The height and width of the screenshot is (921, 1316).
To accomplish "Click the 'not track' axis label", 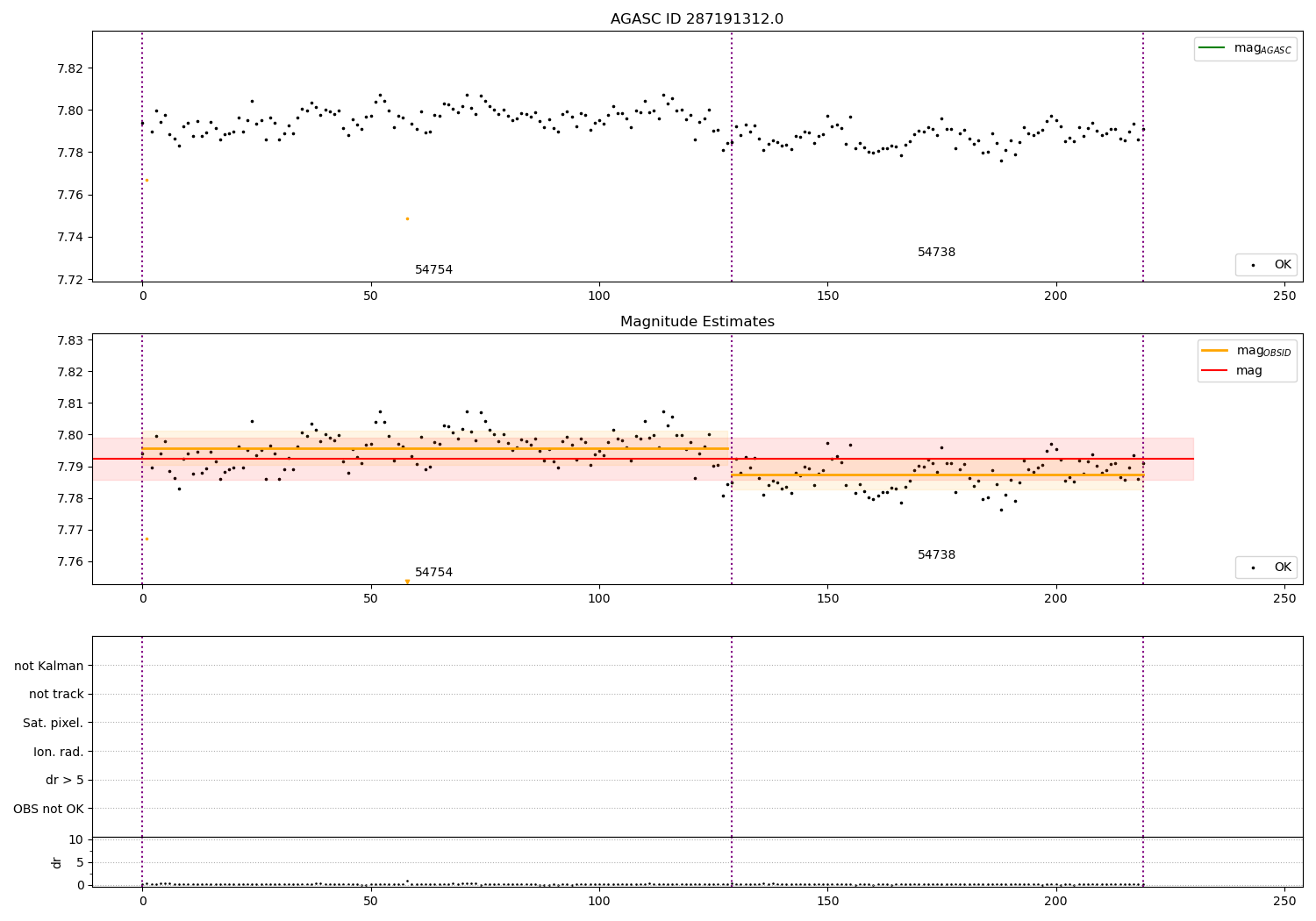I will point(56,695).
